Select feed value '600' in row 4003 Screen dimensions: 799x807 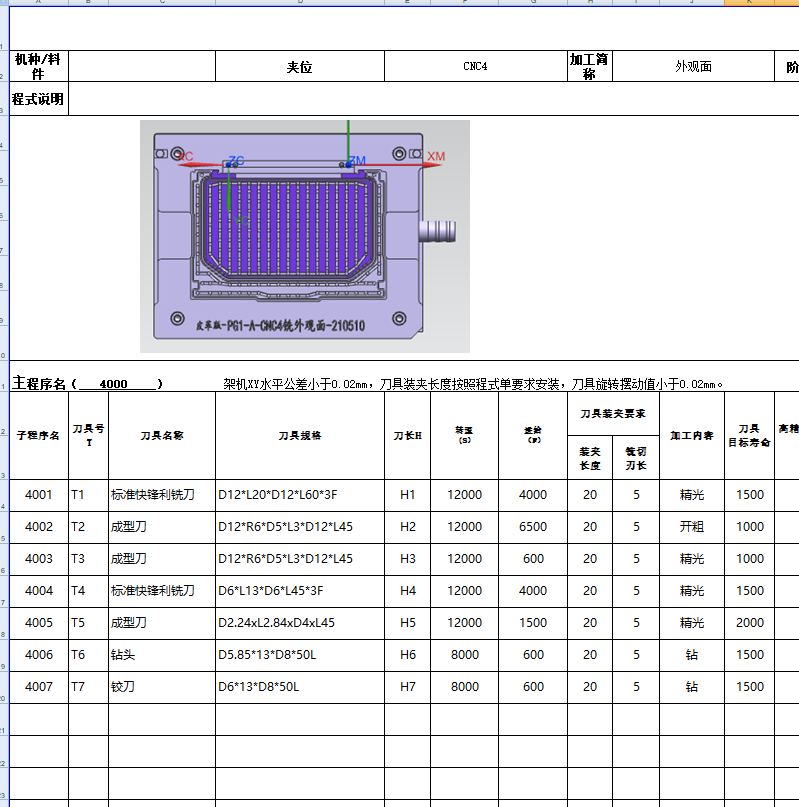click(x=533, y=559)
